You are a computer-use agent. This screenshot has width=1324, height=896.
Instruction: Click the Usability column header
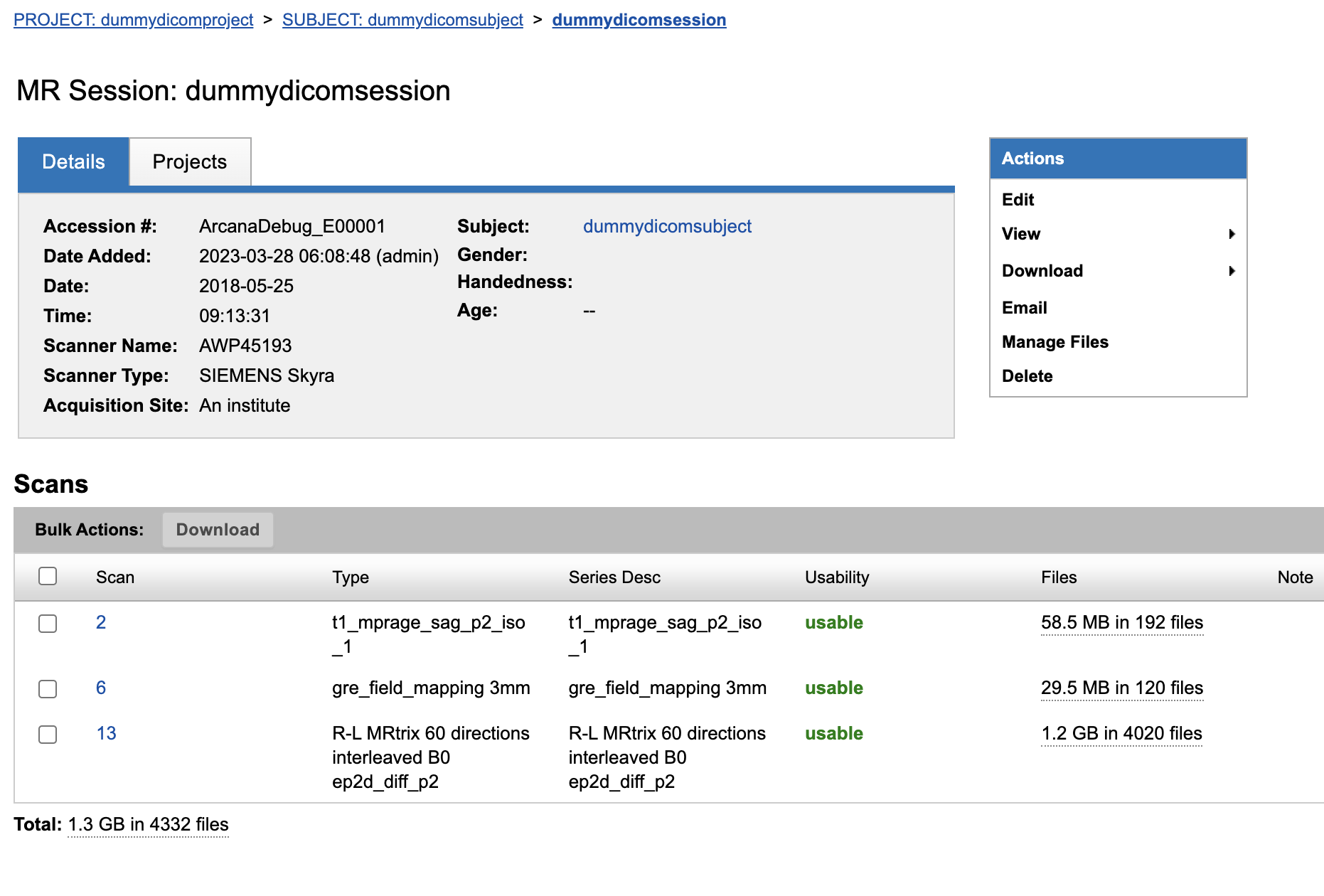[837, 577]
